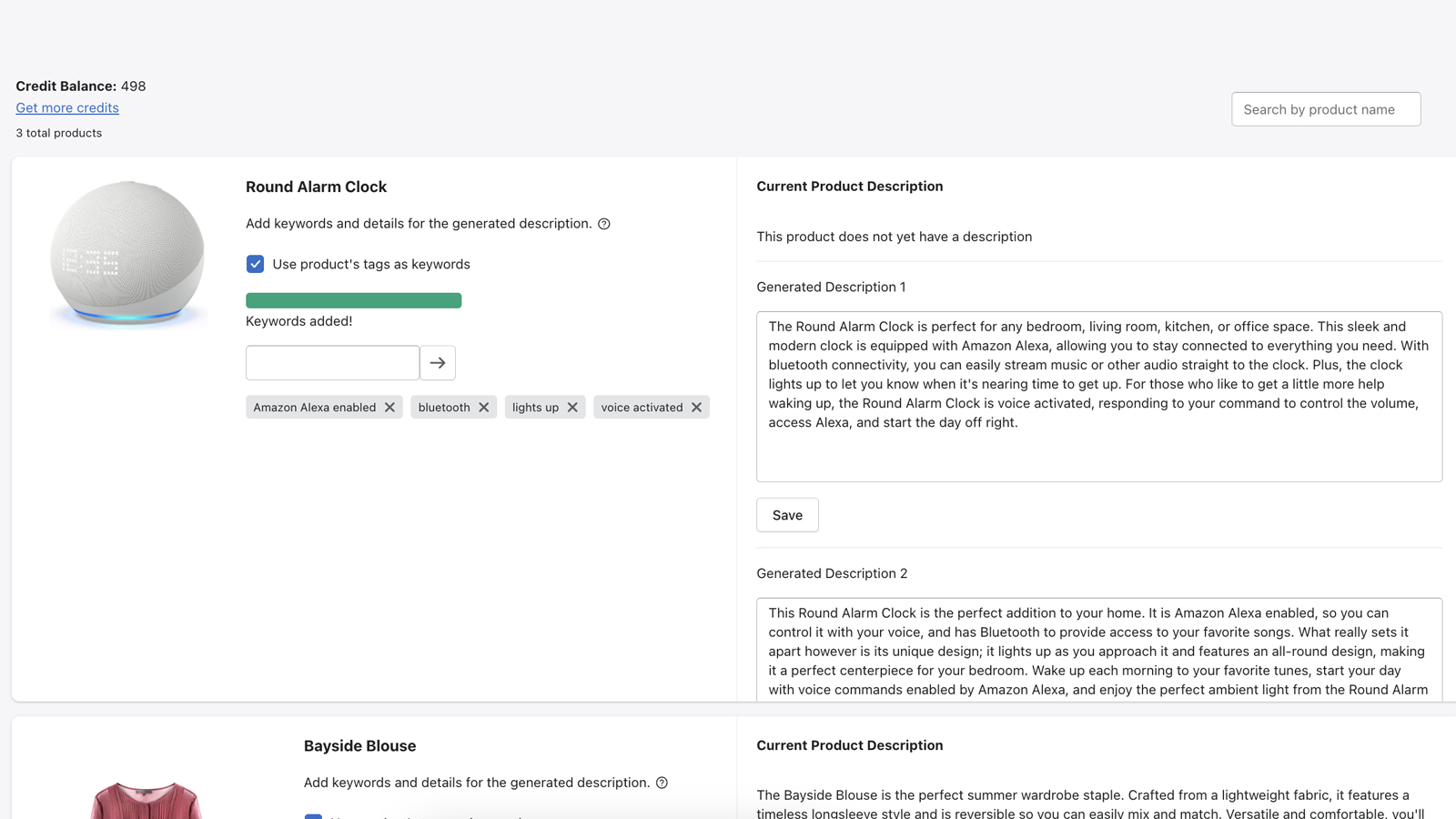Select the Bayside Blouse product image
The height and width of the screenshot is (819, 1456).
(146, 800)
